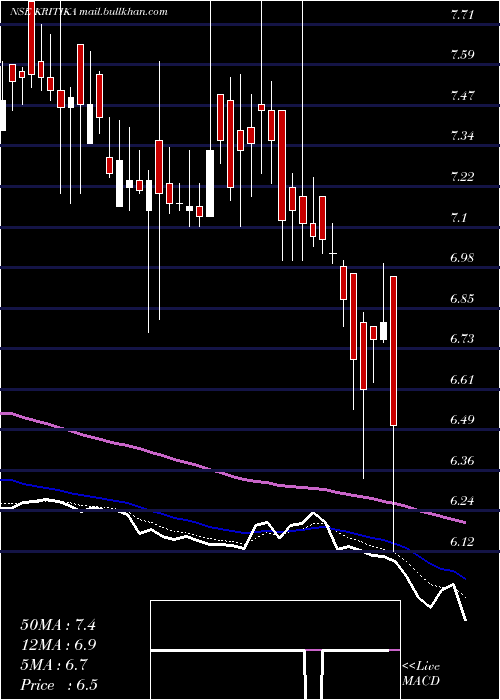Select the 7.22 price axis label
Viewport: 500px width, 700px height.
[462, 177]
